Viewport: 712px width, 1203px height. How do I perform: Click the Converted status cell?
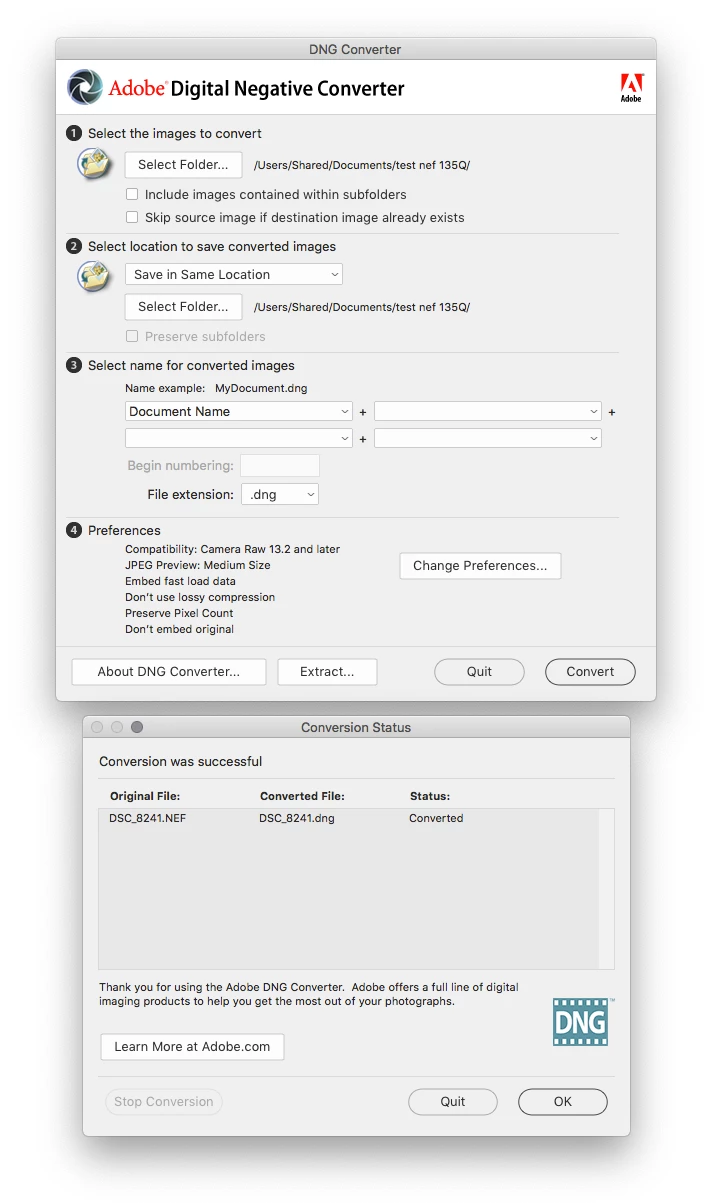(x=436, y=818)
